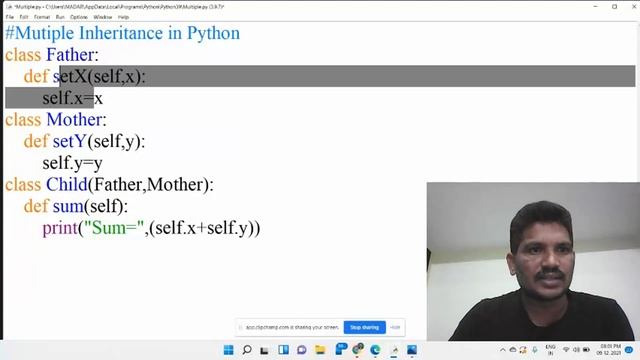
Task: Open the Run menu
Action: [60, 17]
